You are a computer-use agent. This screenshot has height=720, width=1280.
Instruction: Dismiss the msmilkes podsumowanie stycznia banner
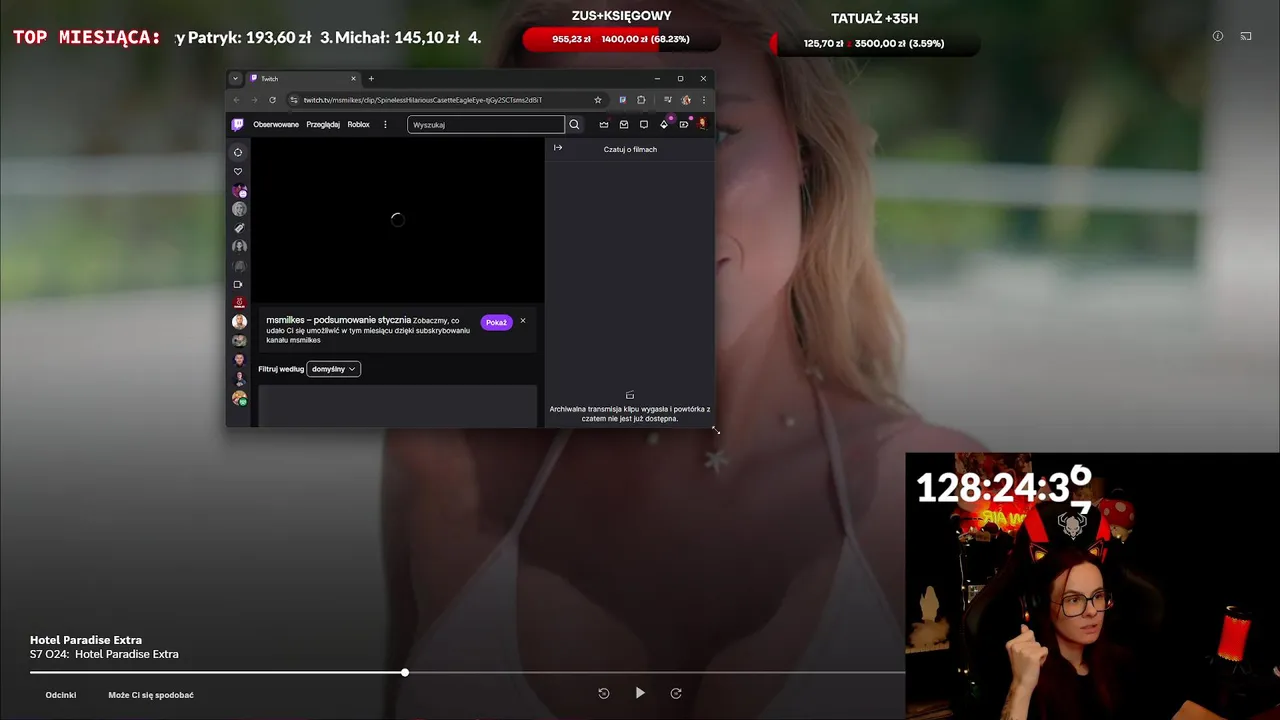click(x=522, y=321)
